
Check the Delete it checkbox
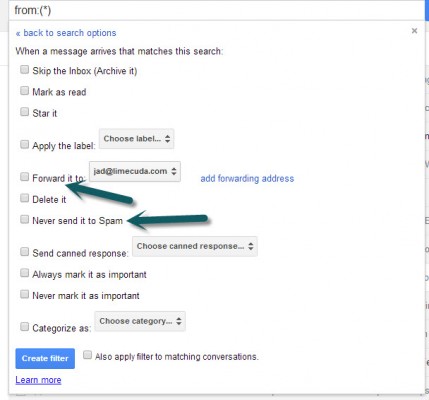[x=24, y=198]
